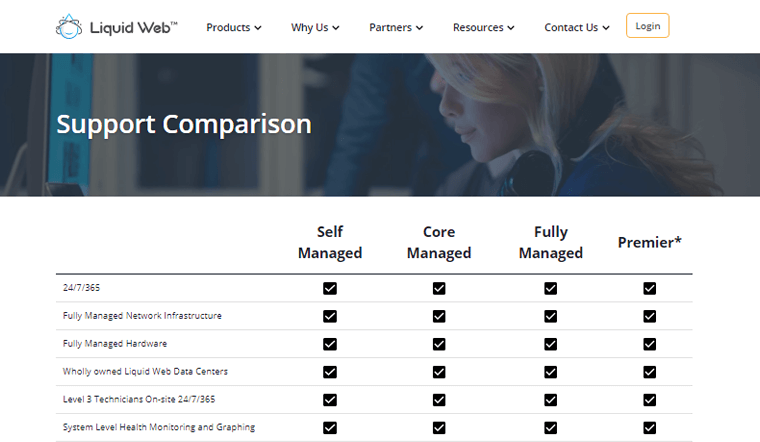The image size is (760, 442).
Task: Open the Partners menu
Action: point(396,28)
